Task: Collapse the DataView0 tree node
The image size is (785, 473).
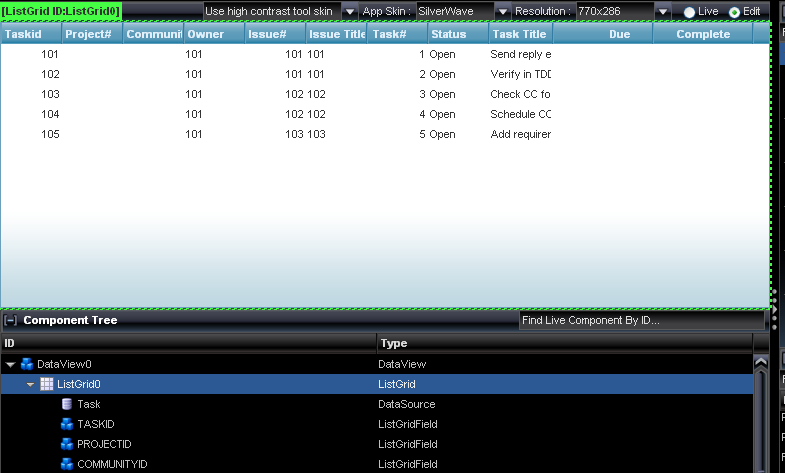Action: (11, 365)
